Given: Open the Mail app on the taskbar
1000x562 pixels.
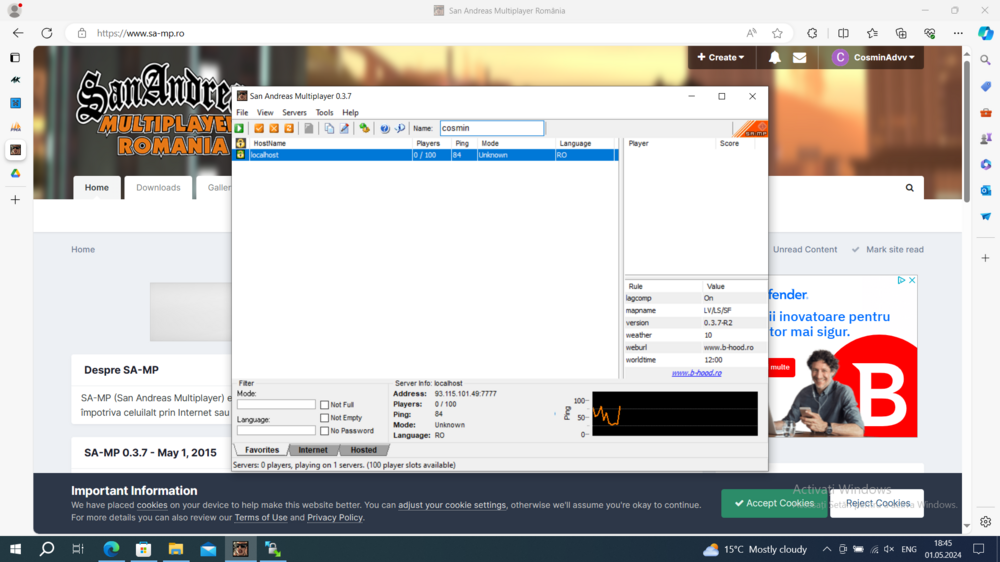Looking at the screenshot, I should pos(208,549).
